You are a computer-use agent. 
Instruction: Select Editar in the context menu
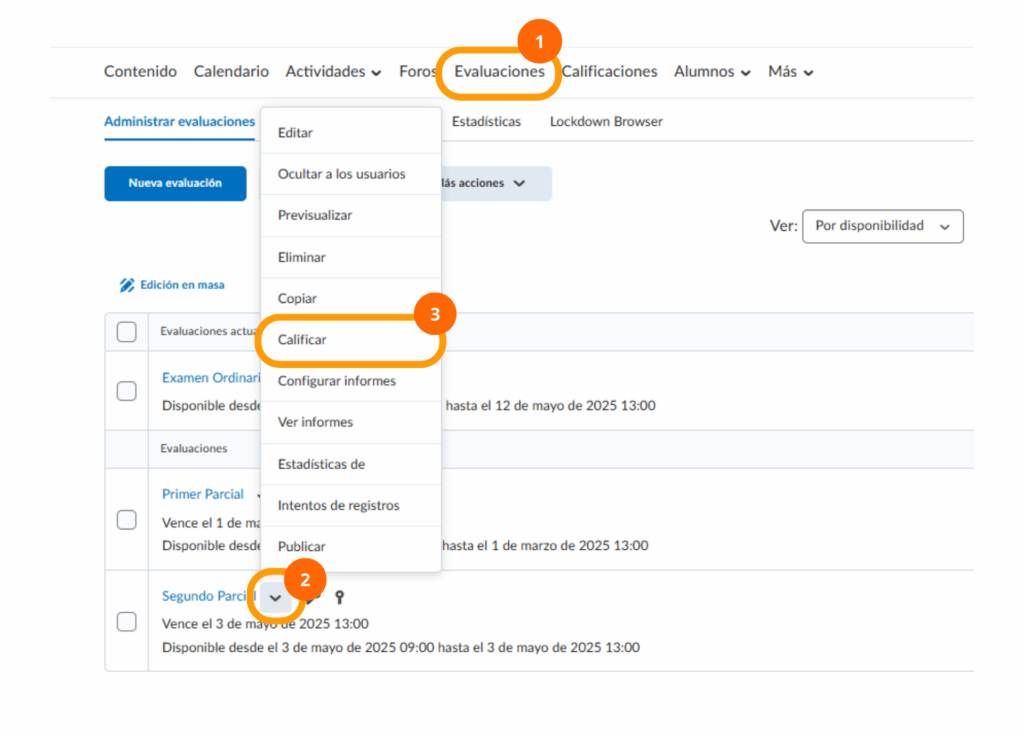(295, 133)
